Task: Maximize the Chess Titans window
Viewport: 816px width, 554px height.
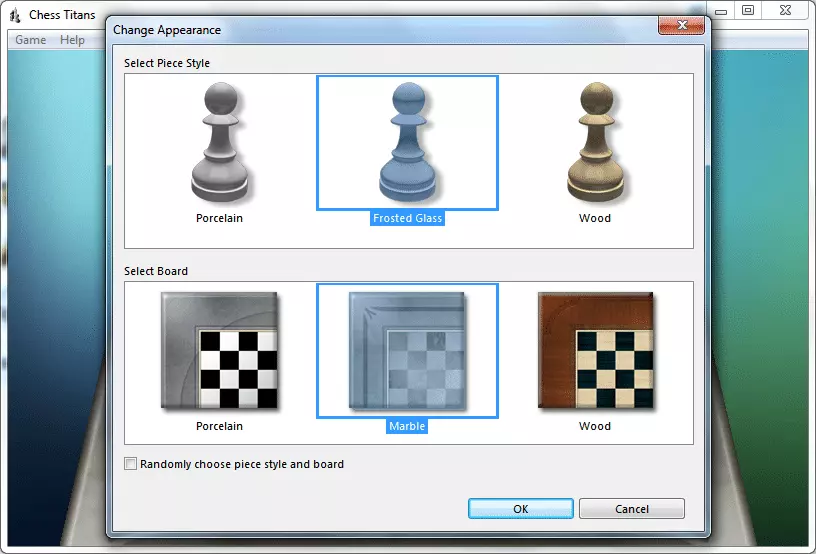Action: [748, 10]
